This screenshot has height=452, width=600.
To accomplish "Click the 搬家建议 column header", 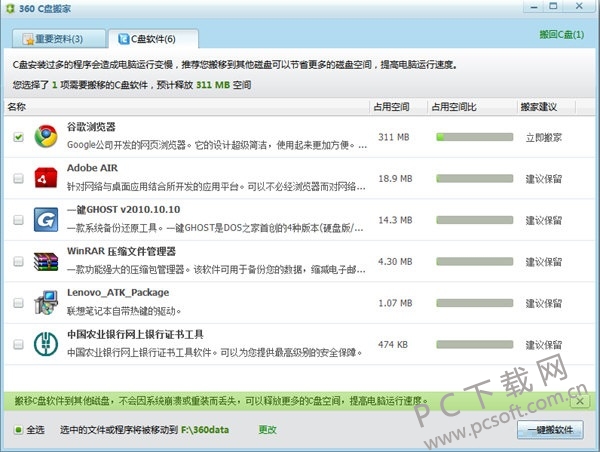I will (x=546, y=107).
